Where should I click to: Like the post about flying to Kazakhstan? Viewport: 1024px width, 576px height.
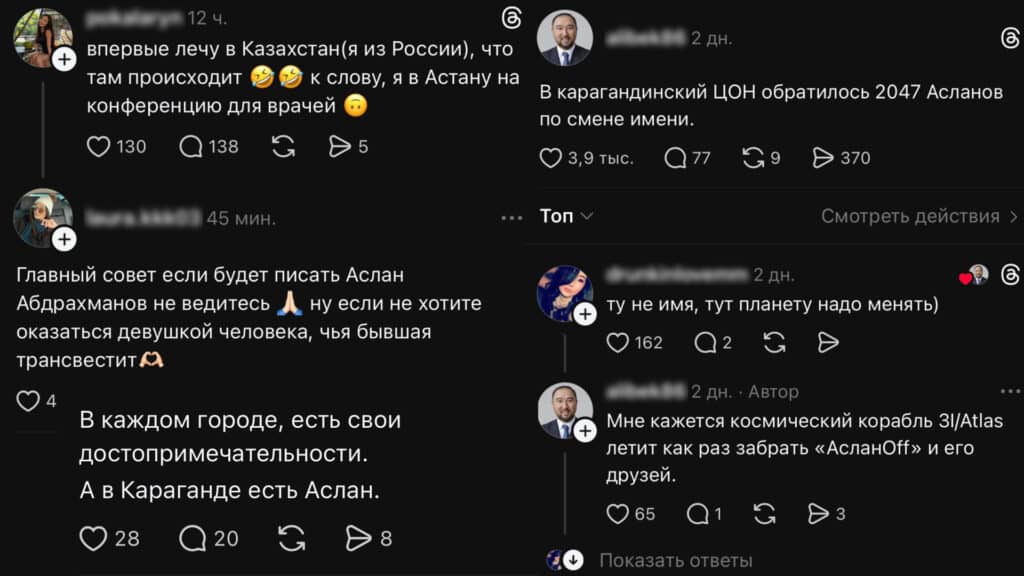[x=99, y=146]
